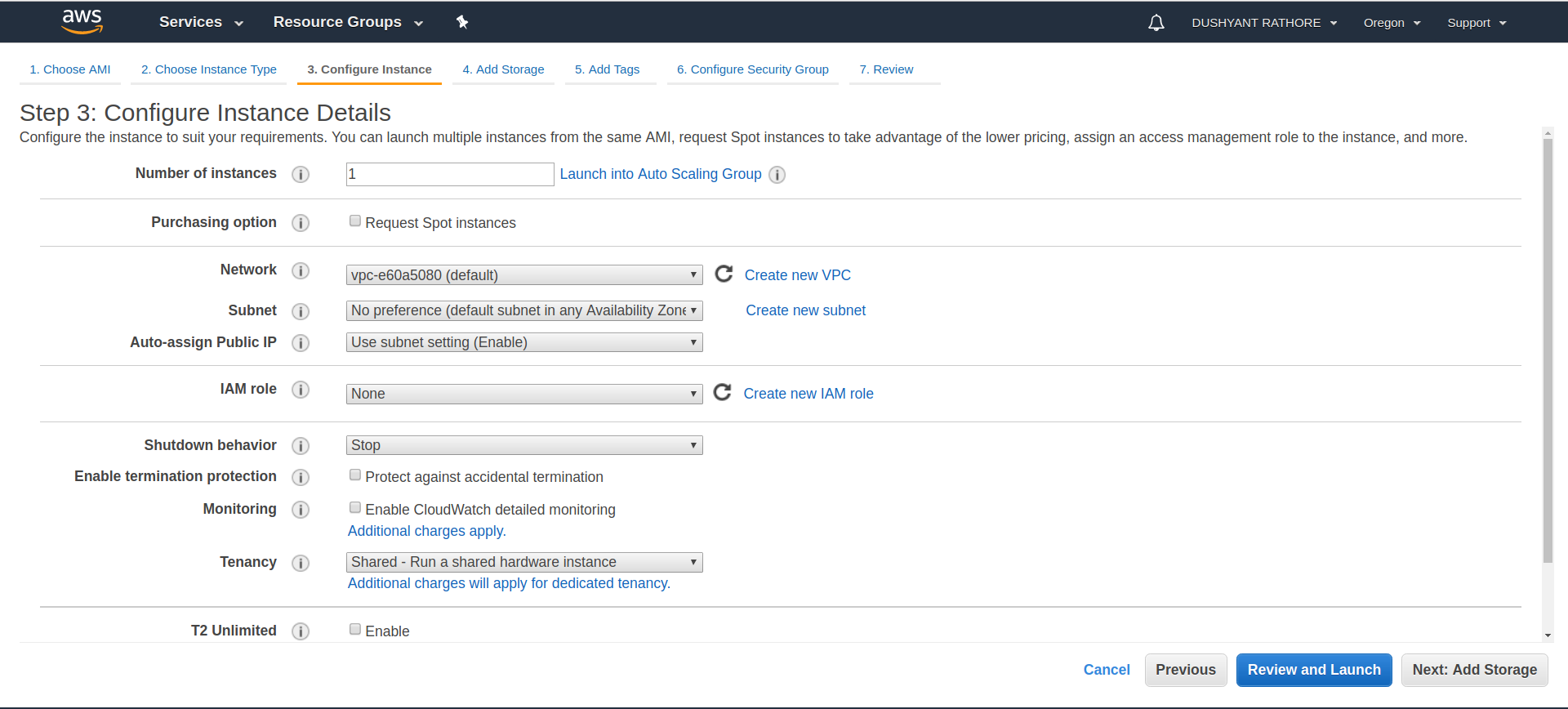Open the Oregon region selector
The image size is (1568, 709).
(x=1392, y=23)
